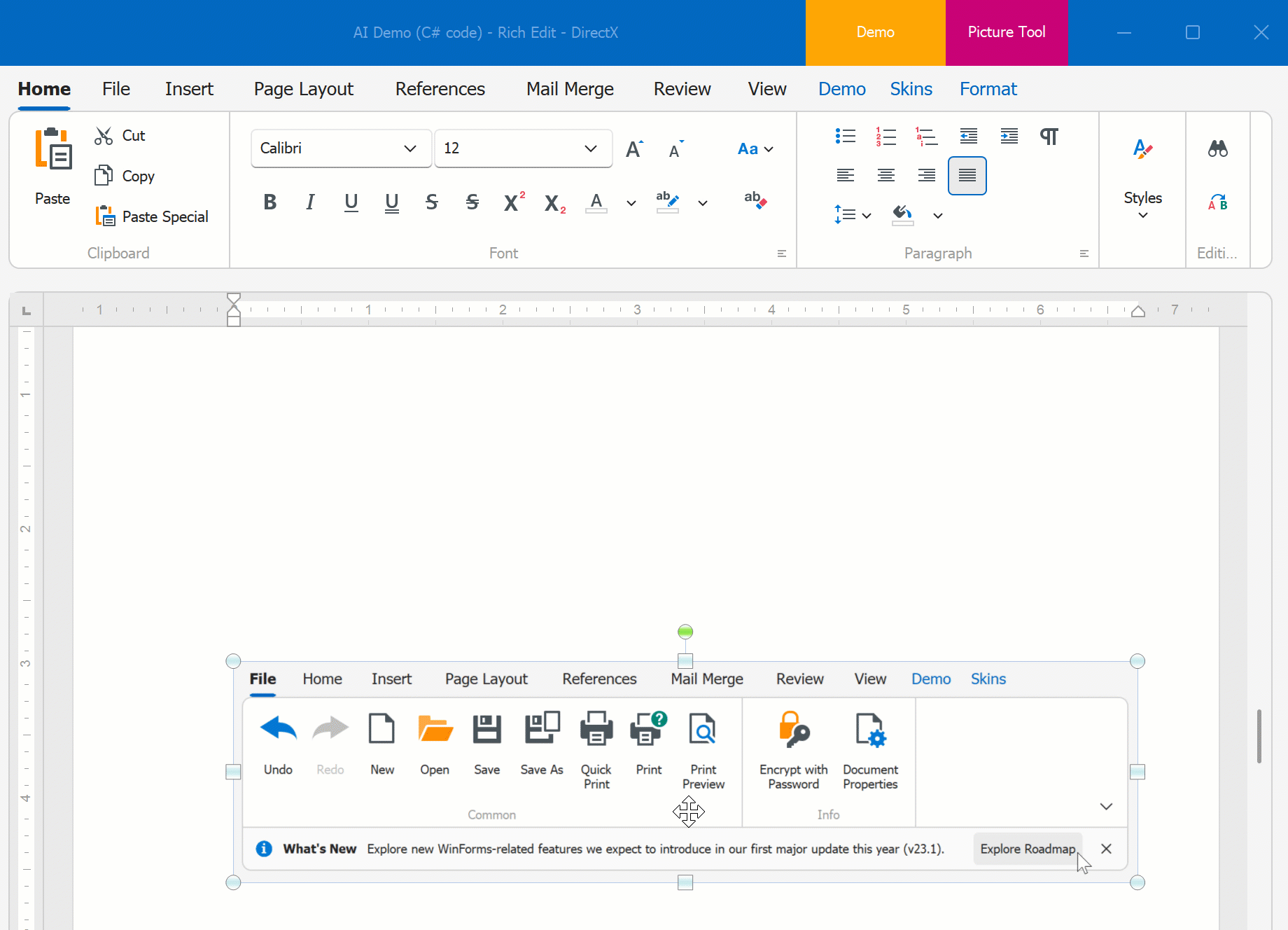Show or hide paragraph marks
The image size is (1288, 930).
[x=1049, y=136]
